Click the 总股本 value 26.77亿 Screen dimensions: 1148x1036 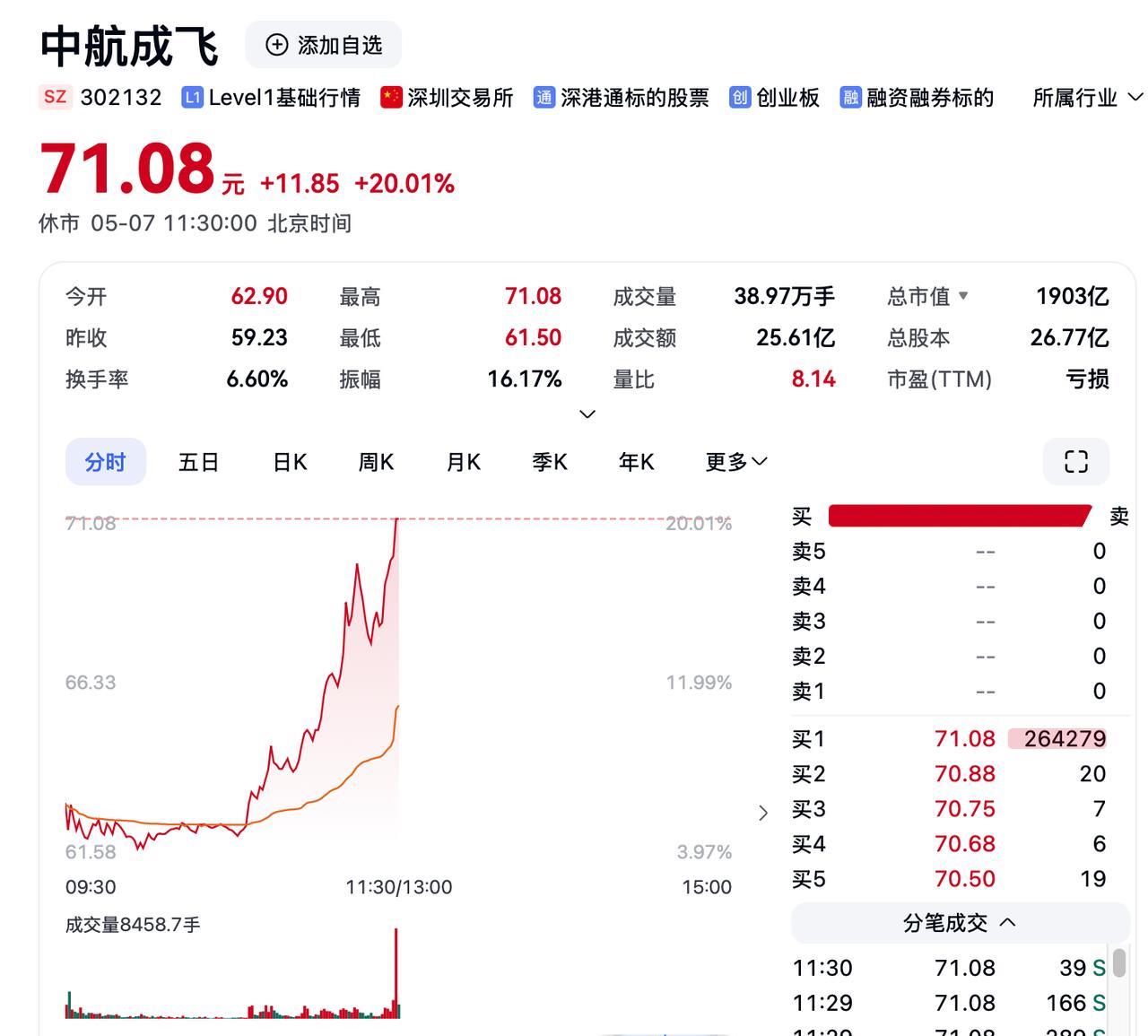(x=1070, y=337)
